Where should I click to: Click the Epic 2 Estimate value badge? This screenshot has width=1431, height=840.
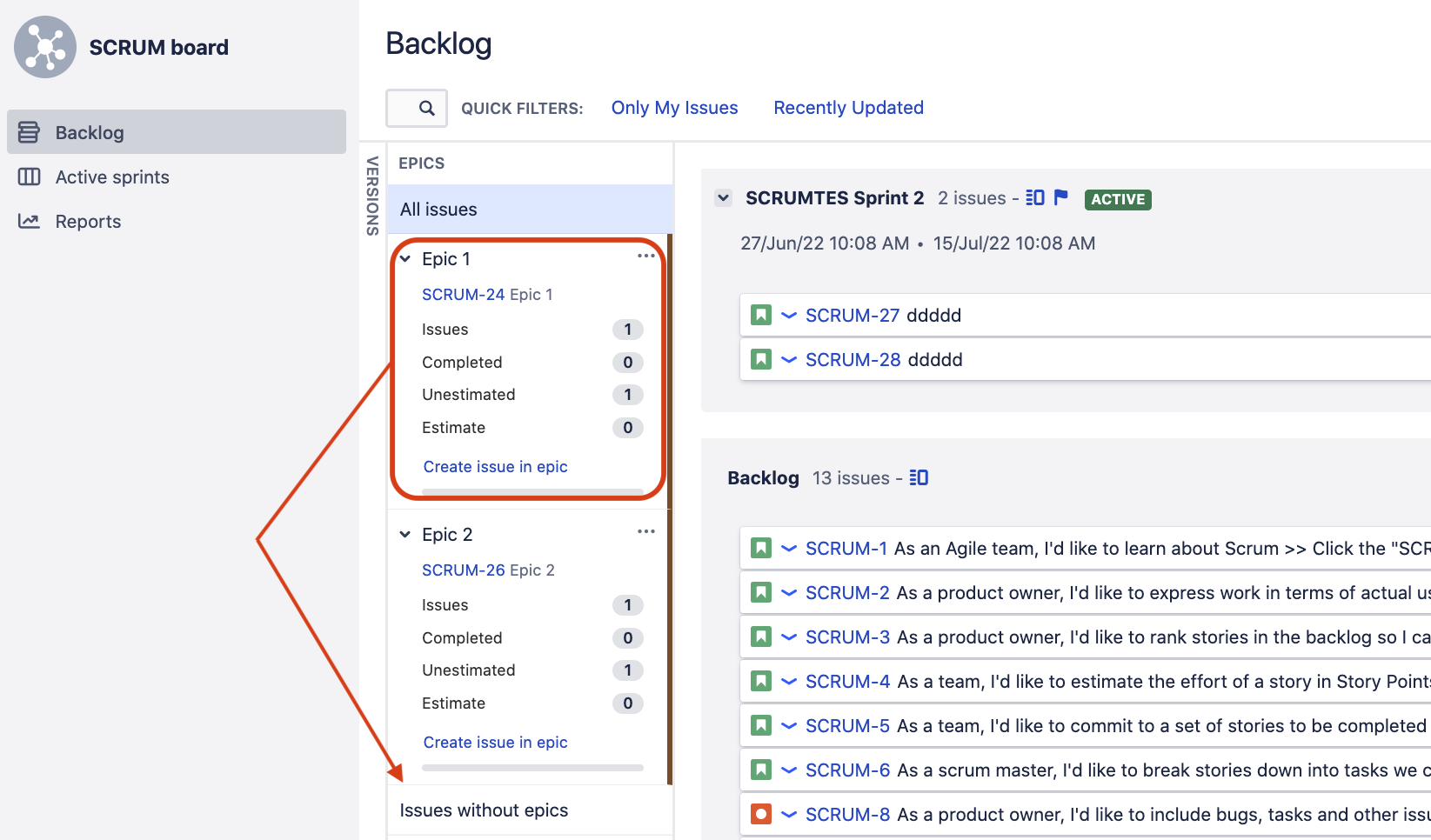[x=628, y=703]
